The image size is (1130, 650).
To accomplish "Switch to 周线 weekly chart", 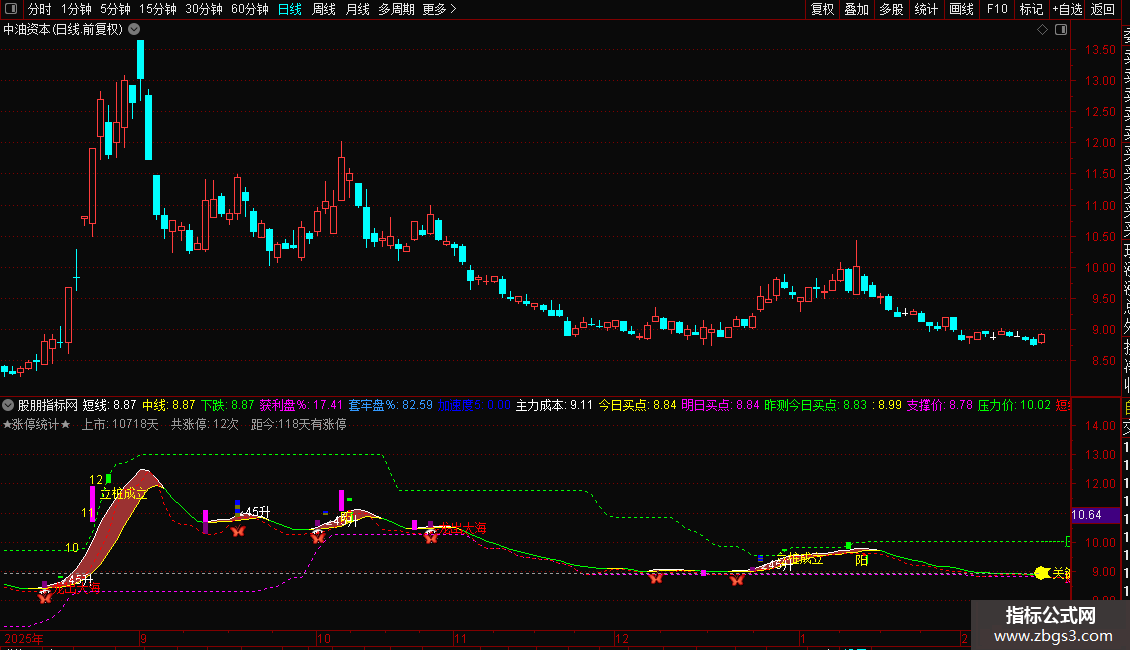I will [324, 9].
